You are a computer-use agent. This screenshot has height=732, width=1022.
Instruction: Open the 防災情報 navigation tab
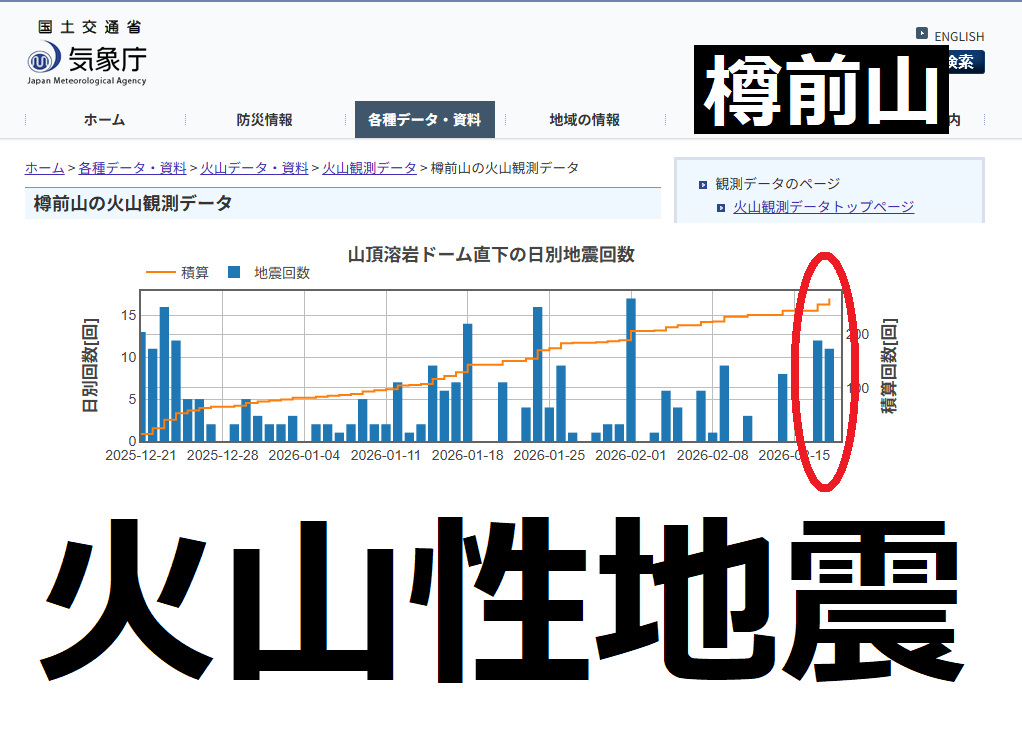pos(265,120)
